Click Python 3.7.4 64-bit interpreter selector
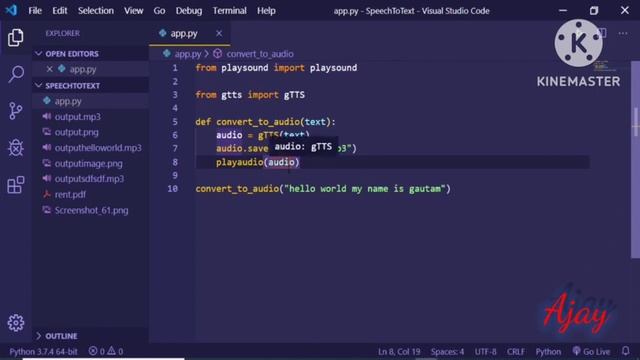Screen dimensions: 640x360 pyautogui.click(x=43, y=351)
